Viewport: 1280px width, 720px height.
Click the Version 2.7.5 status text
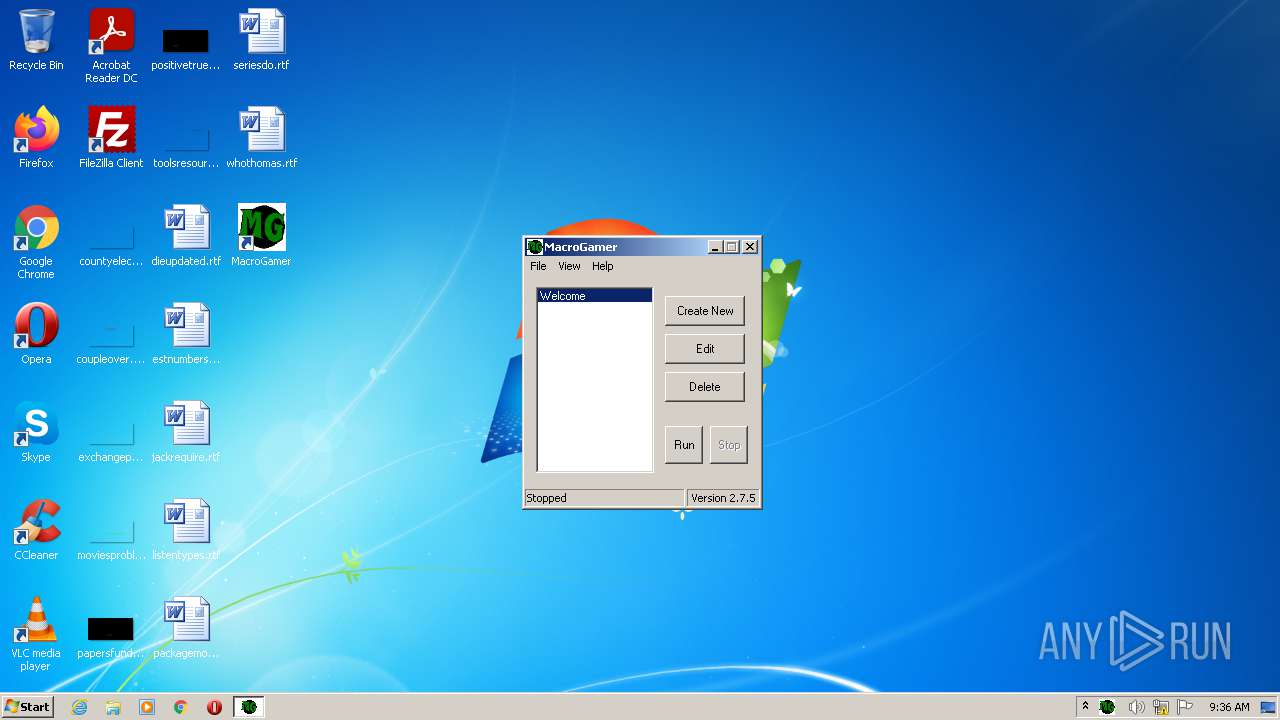pos(723,498)
